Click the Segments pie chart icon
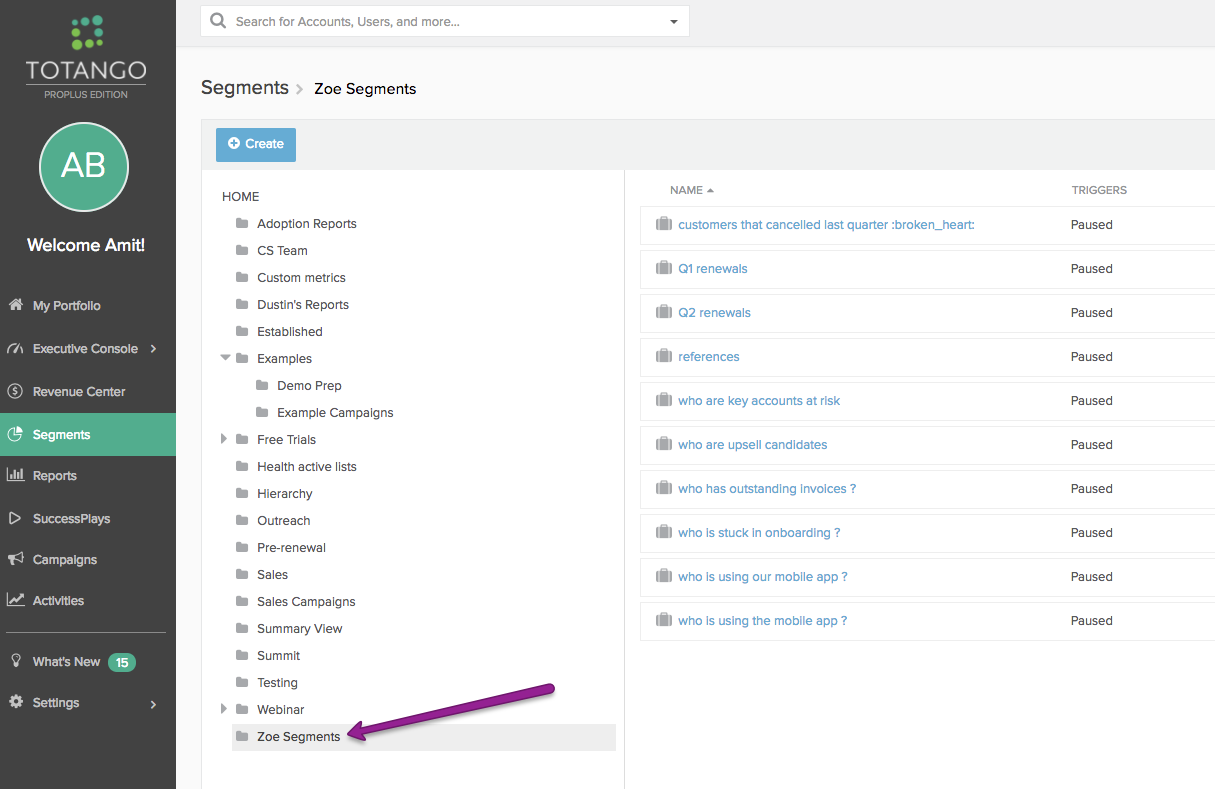Viewport: 1215px width, 789px height. coord(15,435)
